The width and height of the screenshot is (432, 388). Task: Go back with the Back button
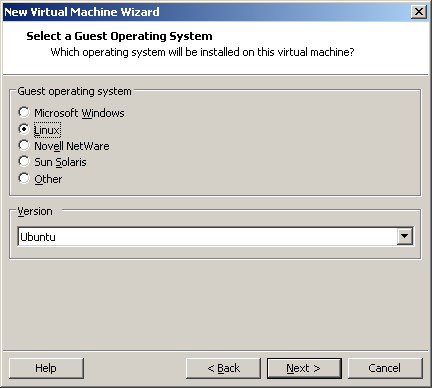pyautogui.click(x=223, y=368)
